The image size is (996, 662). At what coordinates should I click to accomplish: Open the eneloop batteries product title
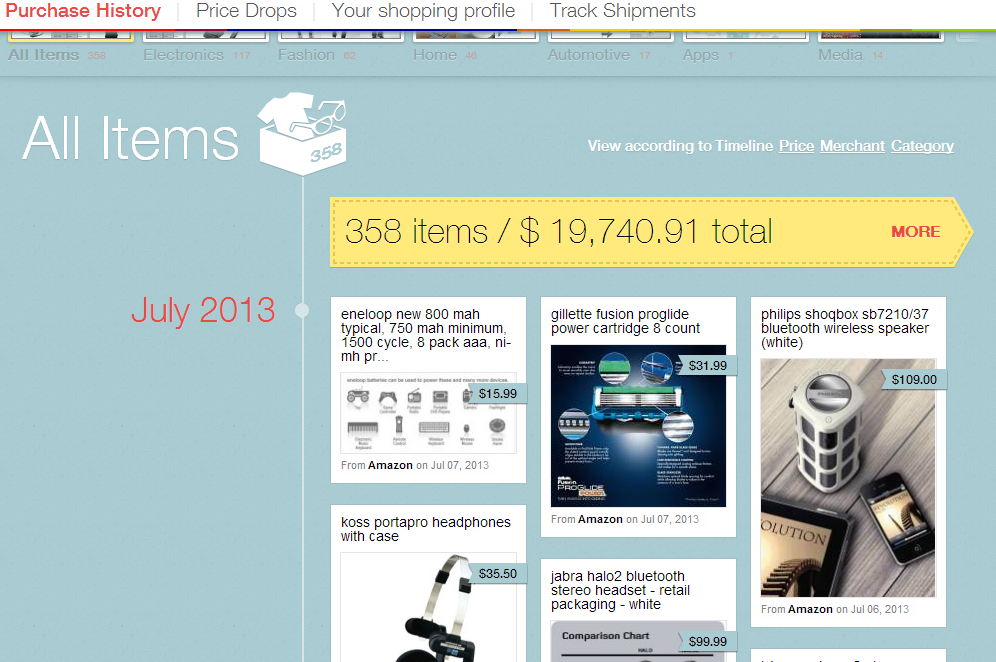coord(426,335)
